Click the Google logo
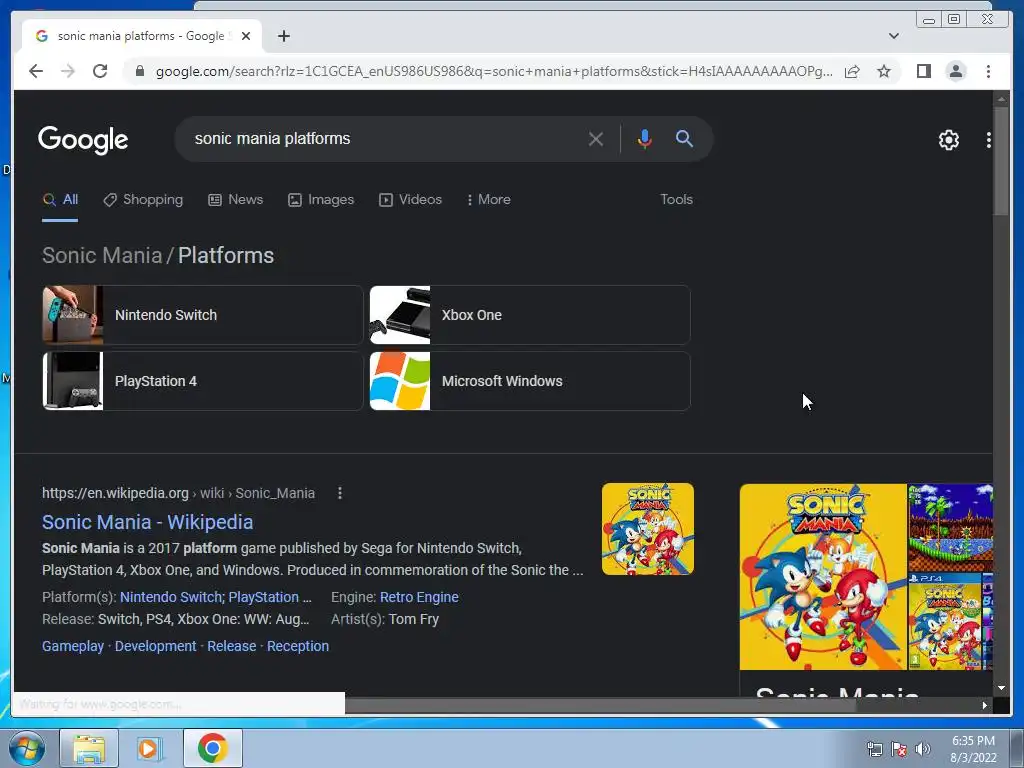The height and width of the screenshot is (768, 1024). (83, 140)
